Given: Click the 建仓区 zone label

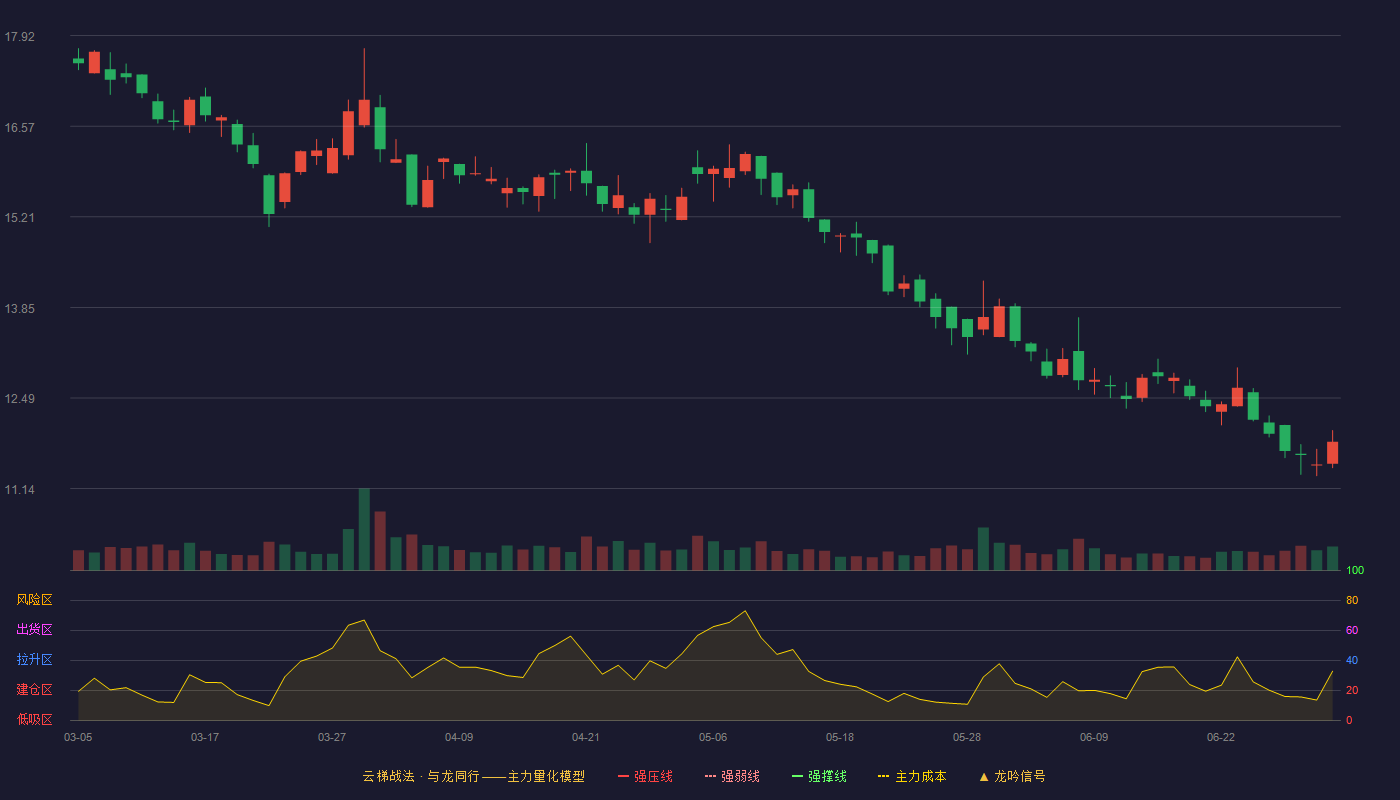Looking at the screenshot, I should (x=34, y=690).
